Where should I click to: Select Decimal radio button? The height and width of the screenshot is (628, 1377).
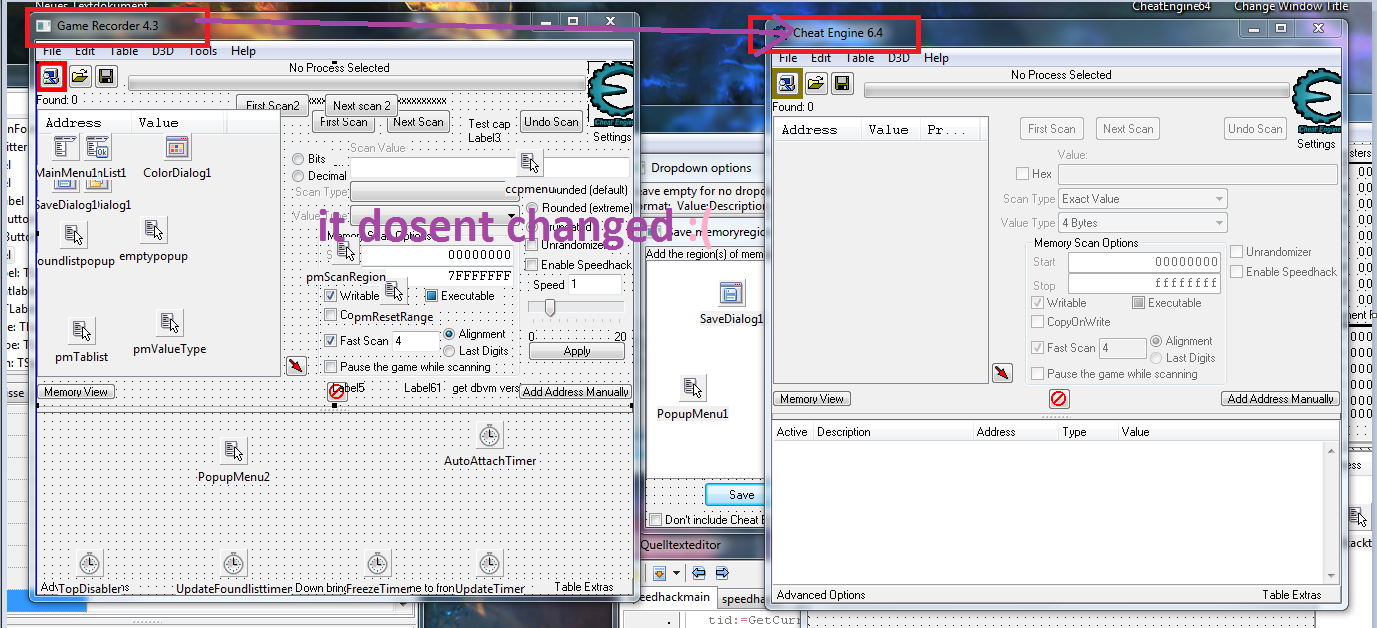tap(298, 176)
